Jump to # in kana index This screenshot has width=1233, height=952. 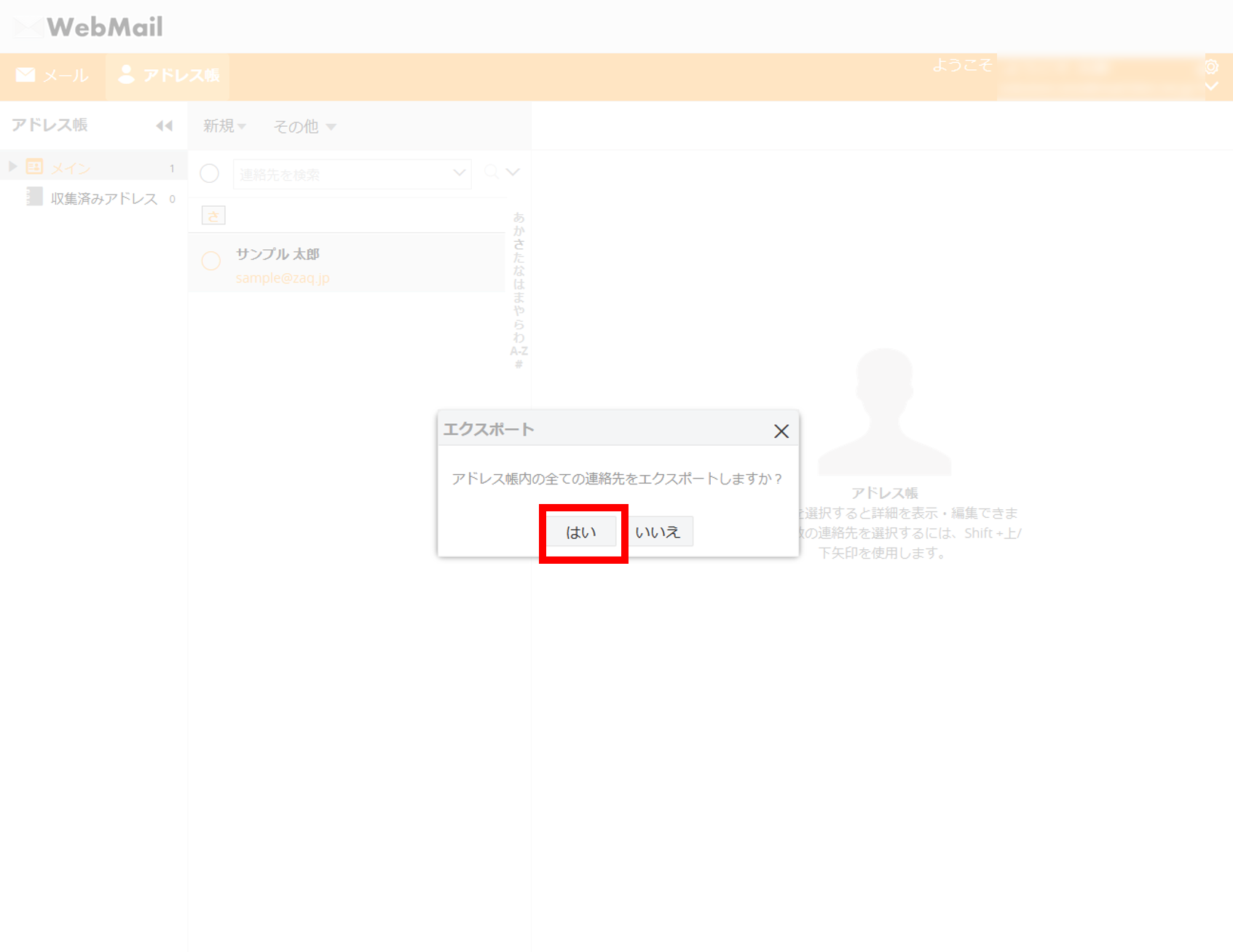click(x=519, y=364)
